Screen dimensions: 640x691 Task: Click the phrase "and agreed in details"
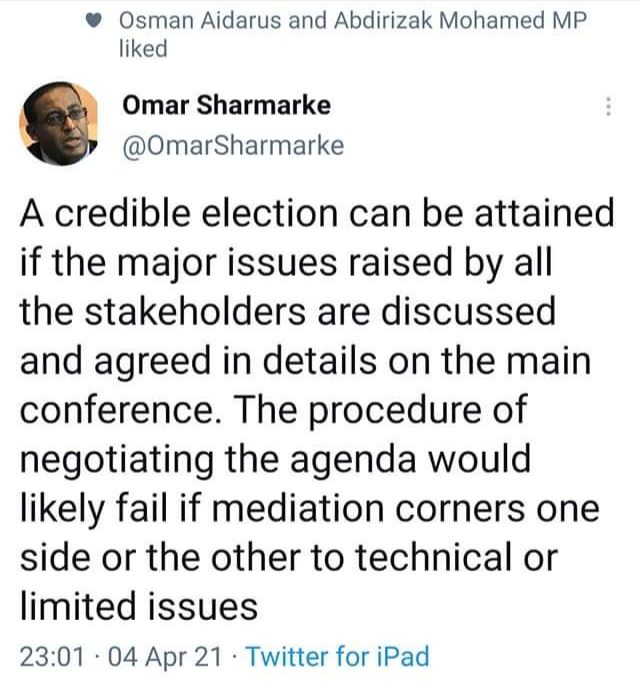point(198,362)
